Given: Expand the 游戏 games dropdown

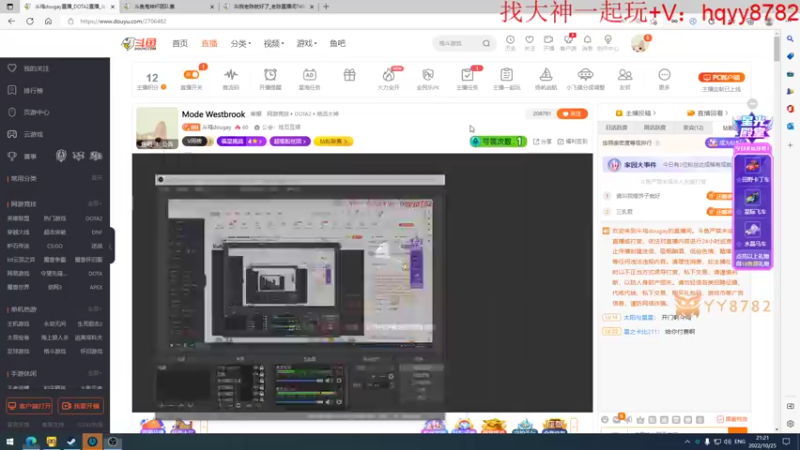Looking at the screenshot, I should [x=307, y=43].
